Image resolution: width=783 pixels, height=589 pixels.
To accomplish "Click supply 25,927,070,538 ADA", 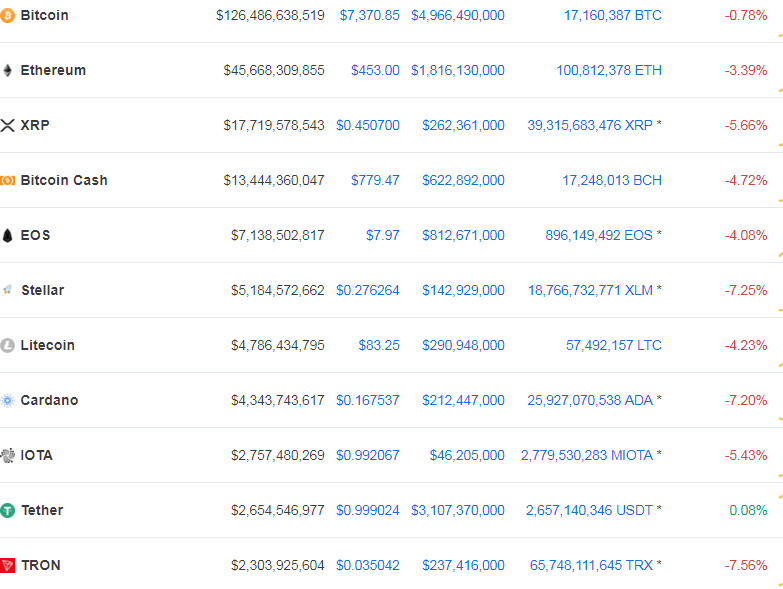I will [590, 400].
